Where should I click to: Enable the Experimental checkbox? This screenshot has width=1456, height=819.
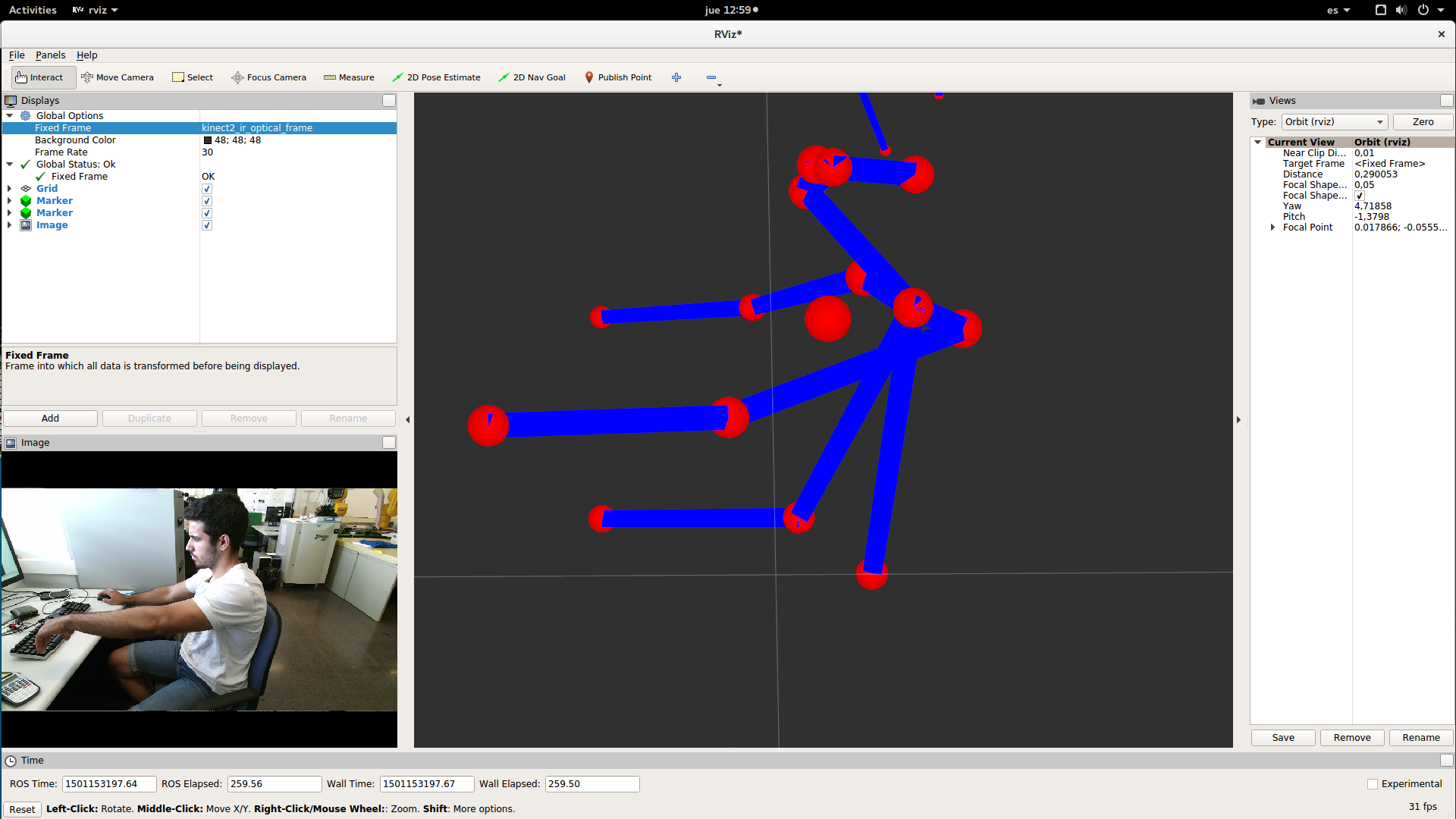point(1373,784)
